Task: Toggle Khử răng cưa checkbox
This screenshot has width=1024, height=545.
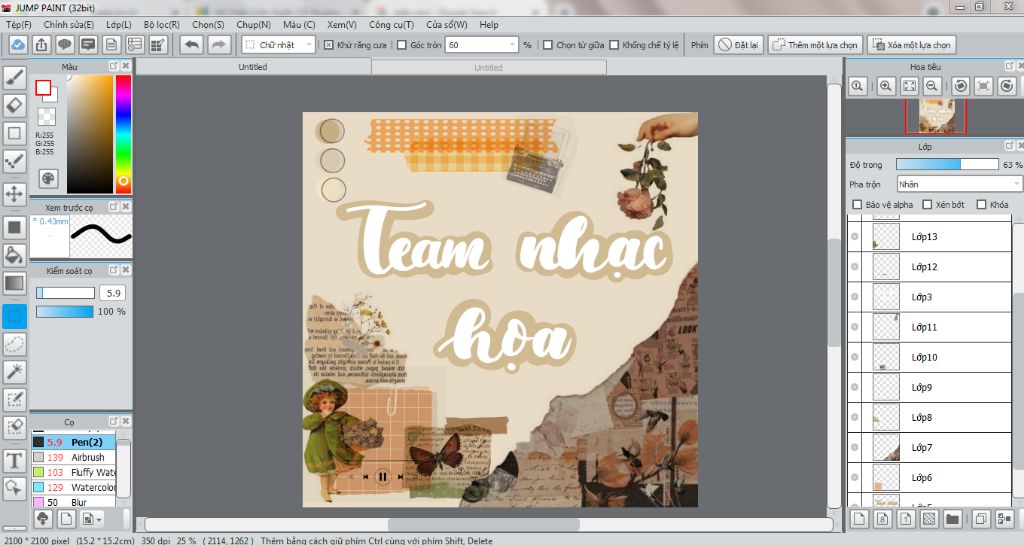Action: point(328,45)
